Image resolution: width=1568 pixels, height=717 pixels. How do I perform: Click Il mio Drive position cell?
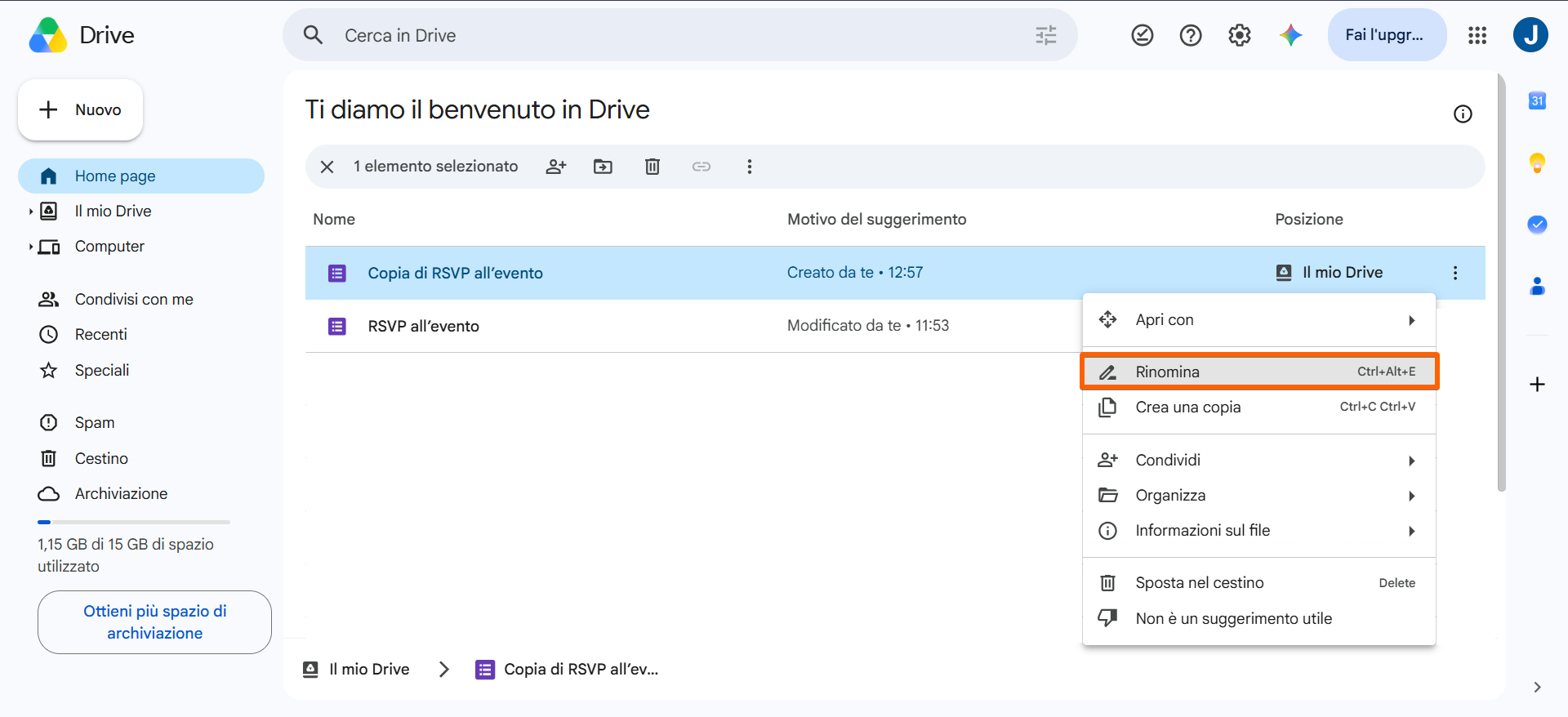[1330, 273]
